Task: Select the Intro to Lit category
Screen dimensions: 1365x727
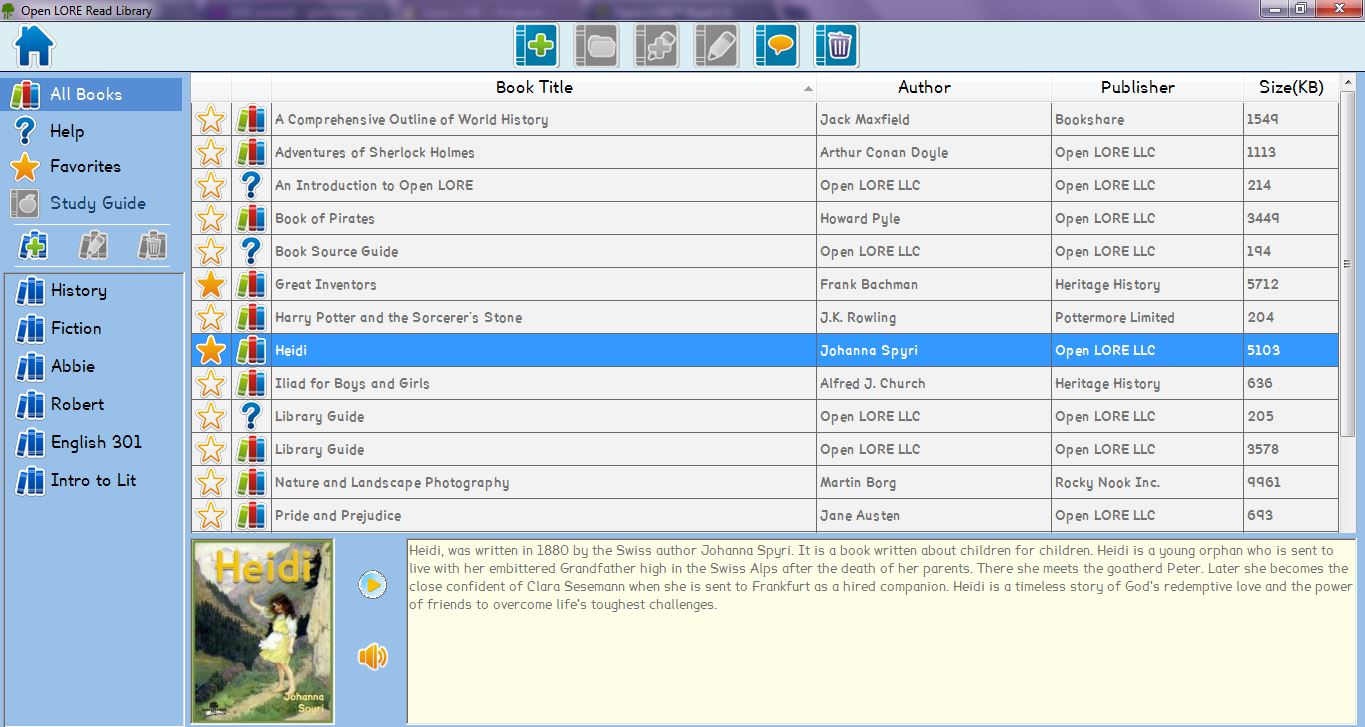Action: tap(94, 480)
